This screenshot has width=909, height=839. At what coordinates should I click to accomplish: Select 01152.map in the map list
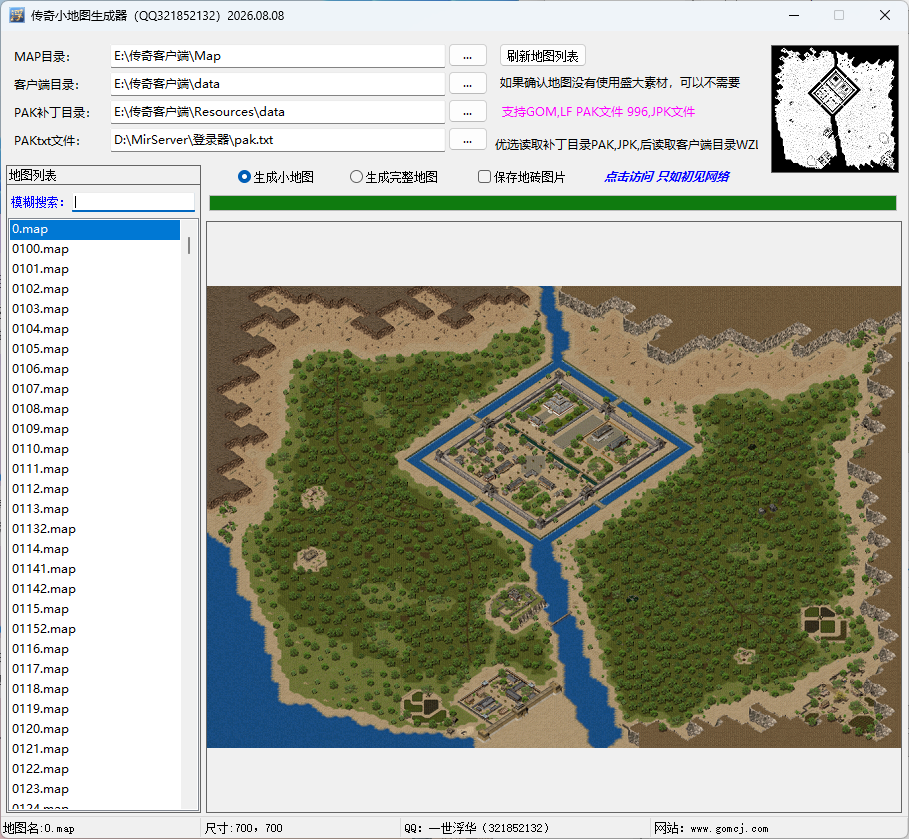(95, 629)
